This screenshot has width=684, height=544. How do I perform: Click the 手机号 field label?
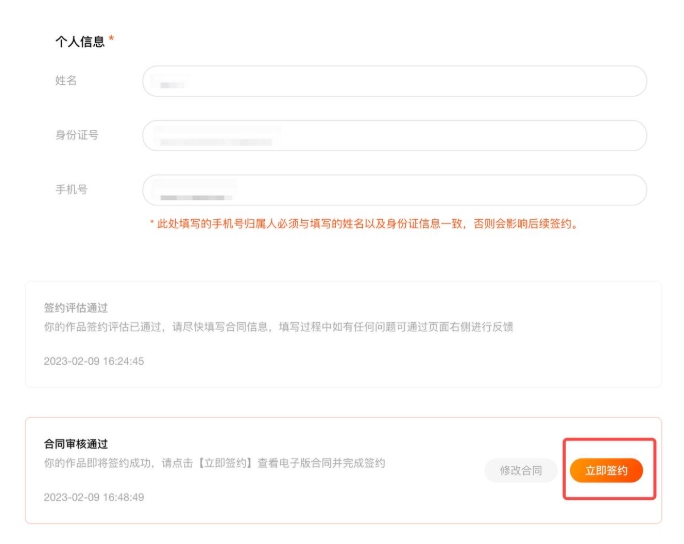coord(71,190)
